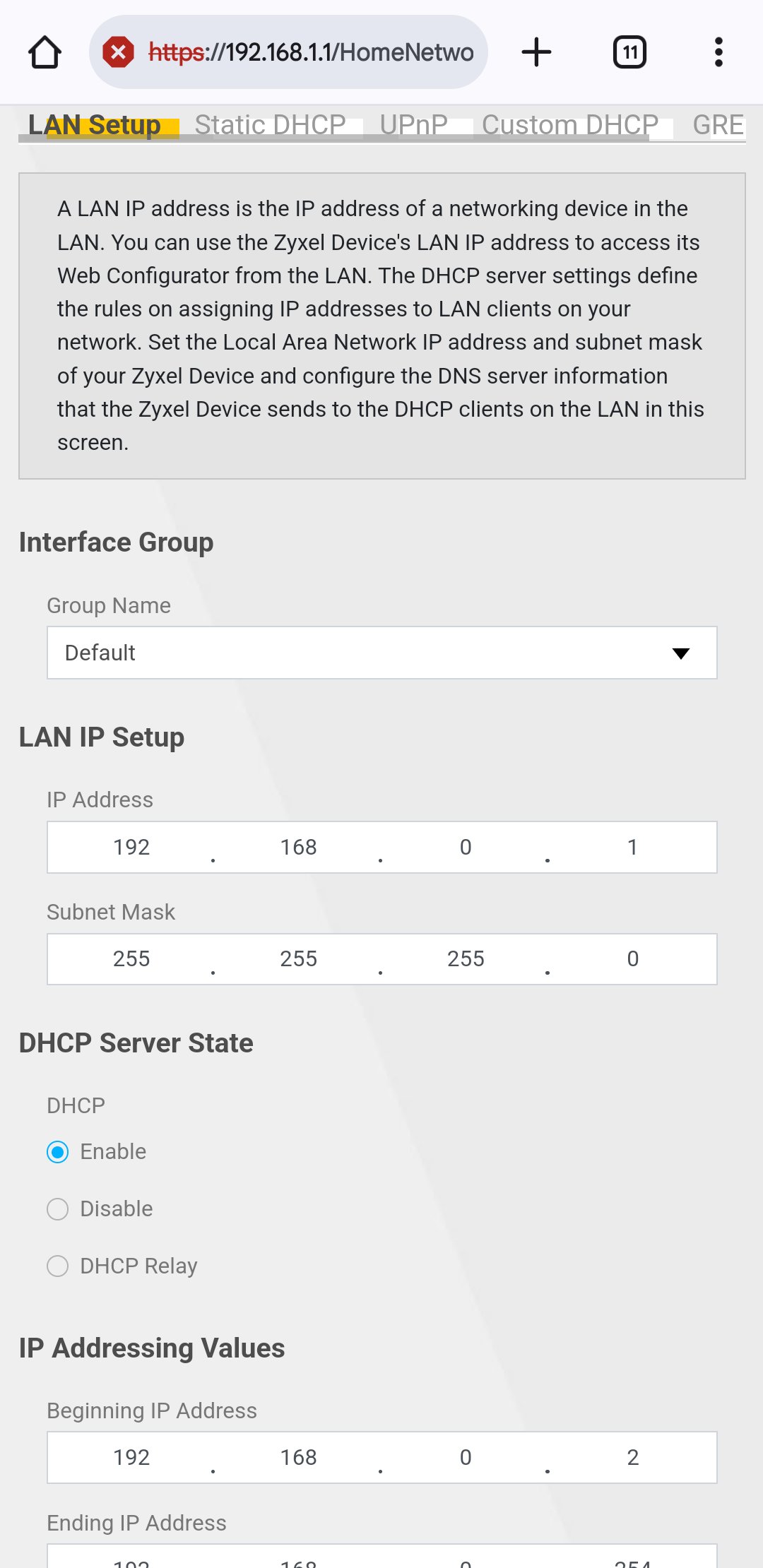The image size is (763, 1568).
Task: Open a new tab with plus icon
Action: [x=536, y=52]
